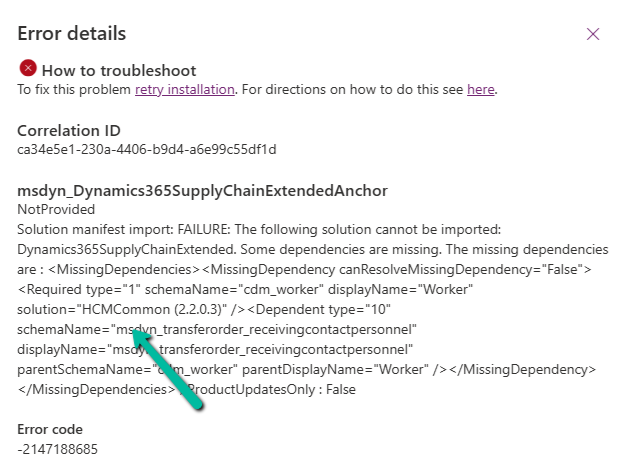Select the NotProvided text
The image size is (624, 471).
(x=57, y=210)
